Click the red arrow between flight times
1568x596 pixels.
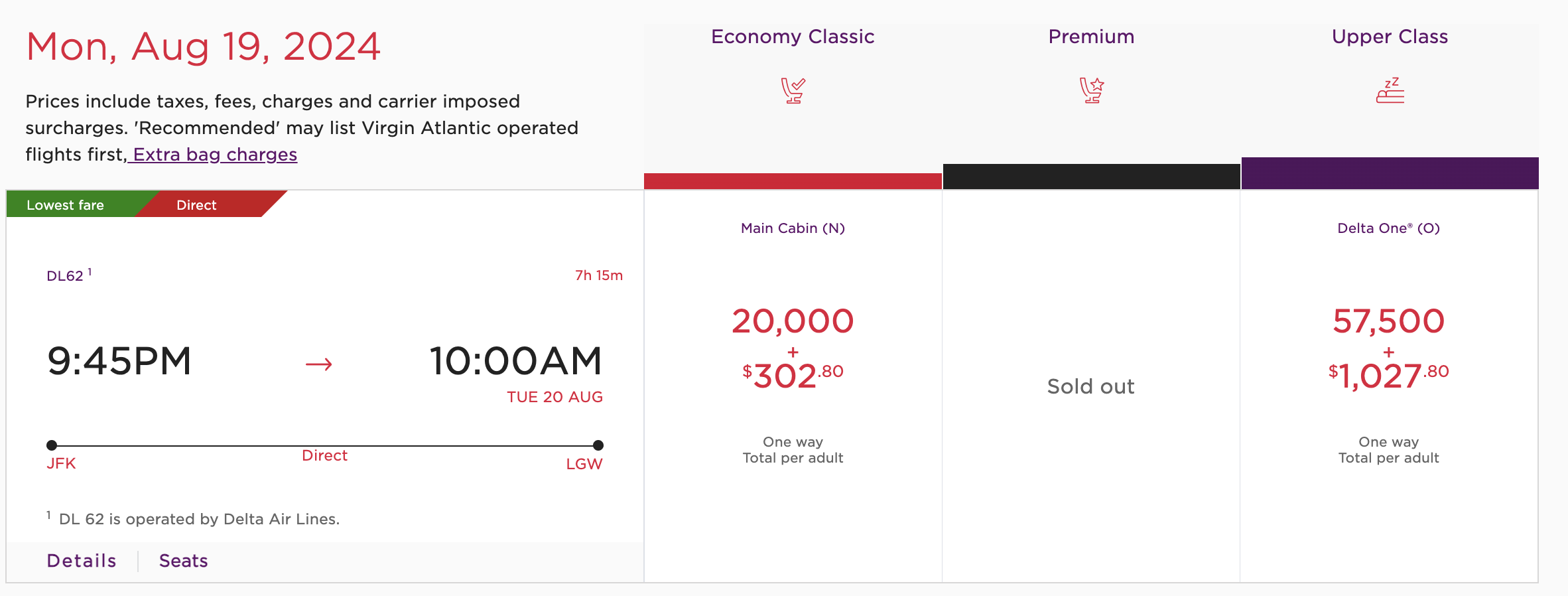point(318,364)
